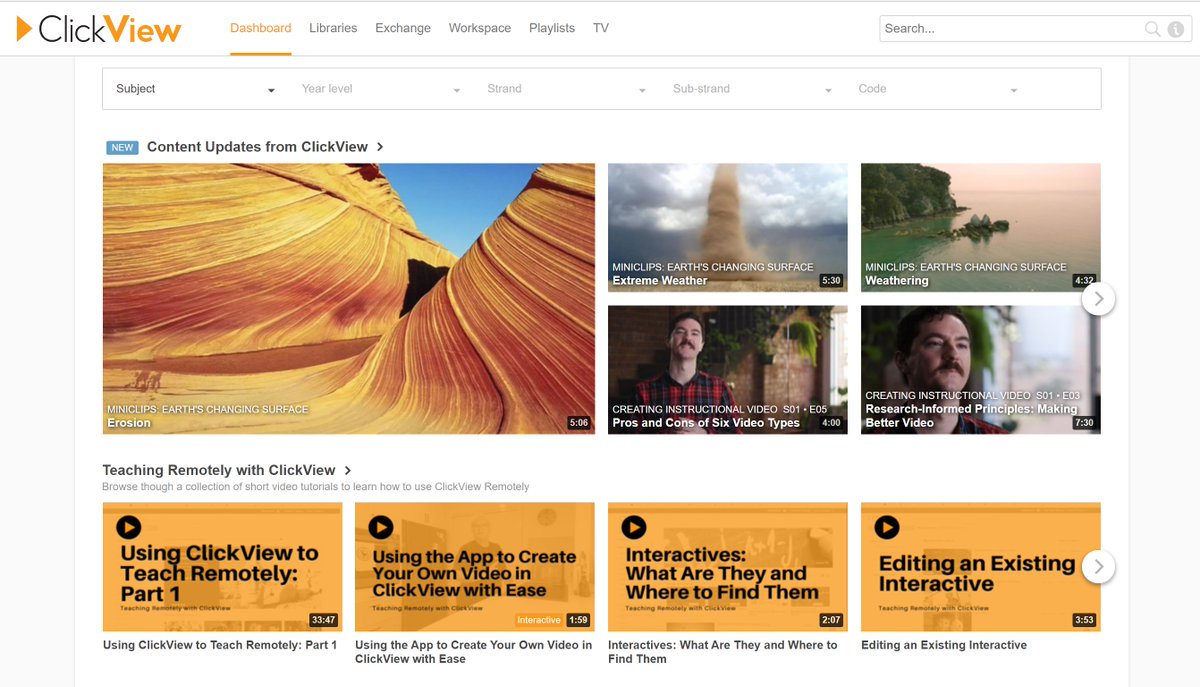This screenshot has height=687, width=1200.
Task: Click the Interactive badge on the app video
Action: coord(539,620)
